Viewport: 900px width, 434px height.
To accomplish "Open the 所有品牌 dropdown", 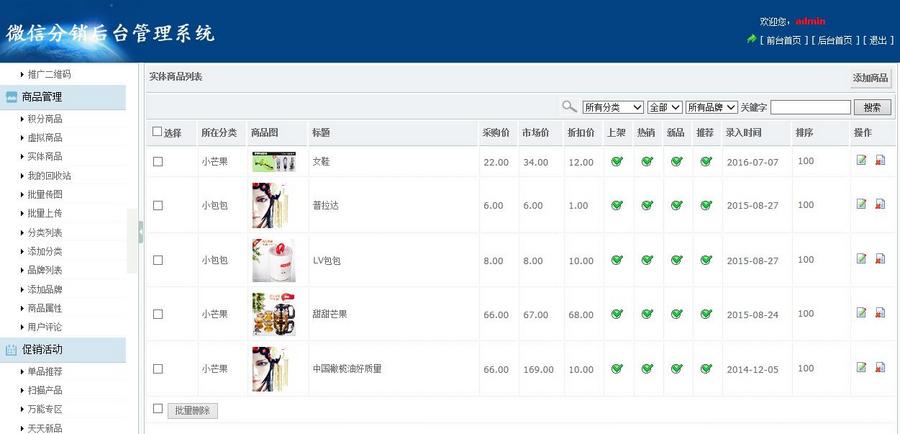I will coord(711,107).
